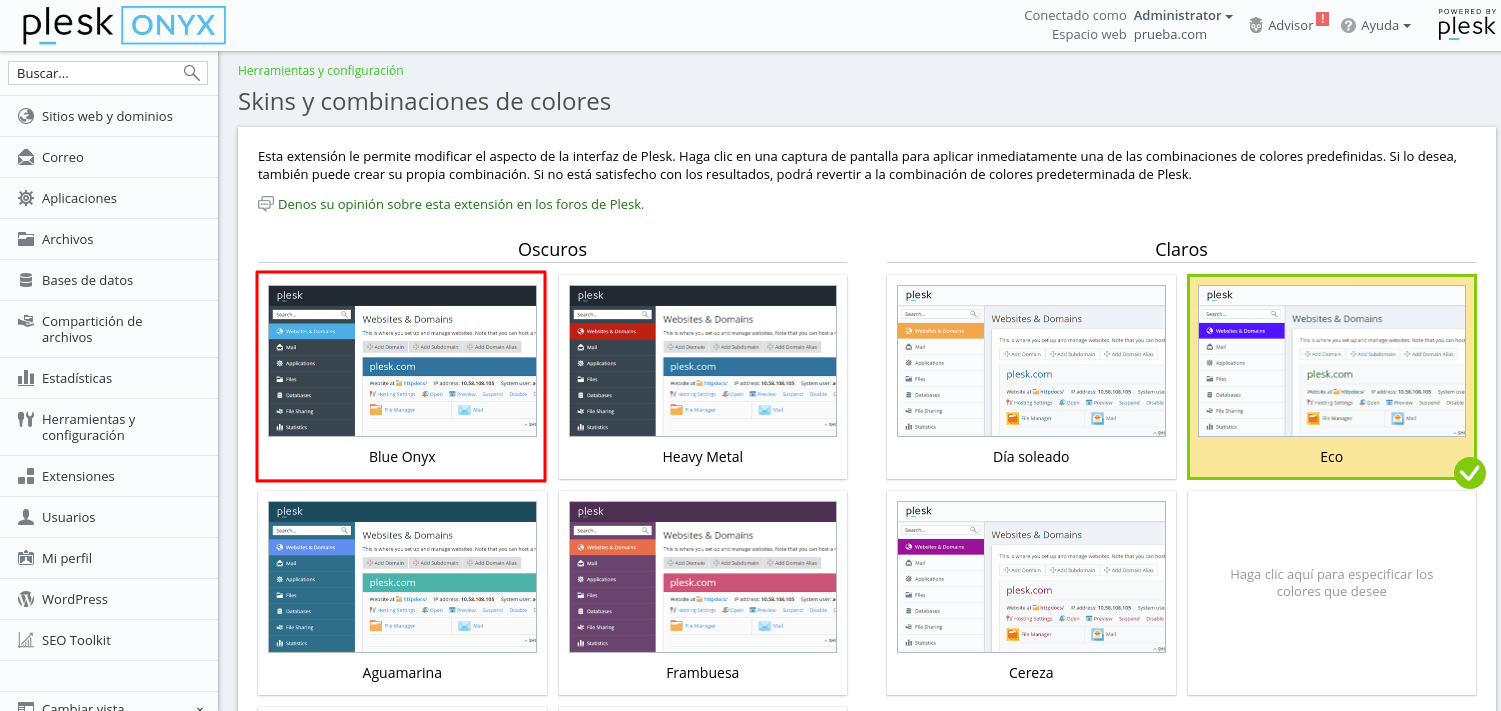Click the search magnifier icon
Screen dimensions: 1501x711
(x=192, y=73)
